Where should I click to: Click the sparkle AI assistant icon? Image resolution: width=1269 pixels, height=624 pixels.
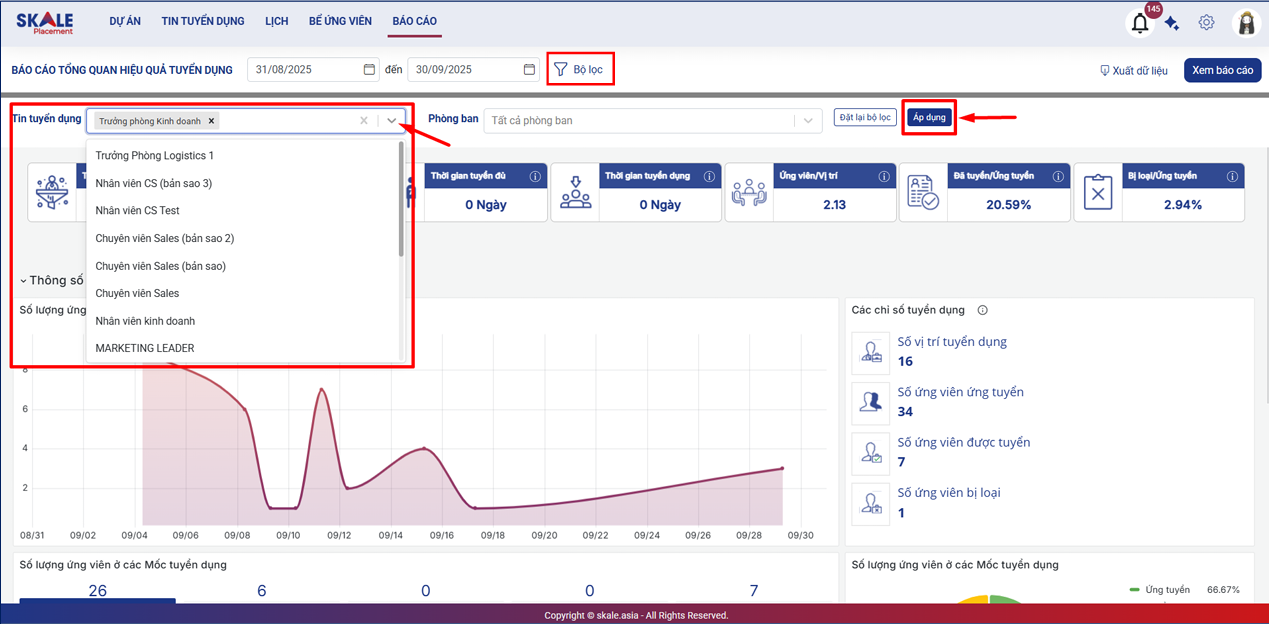(1172, 23)
